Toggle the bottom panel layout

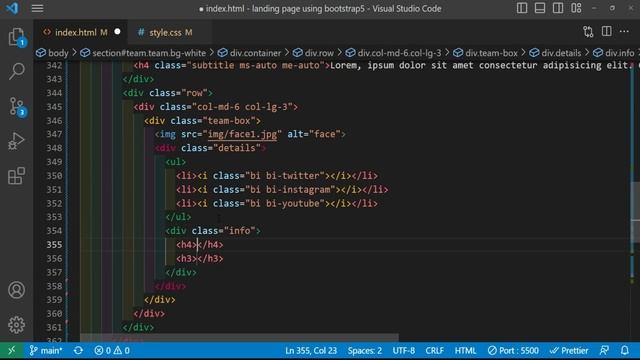[x=540, y=8]
